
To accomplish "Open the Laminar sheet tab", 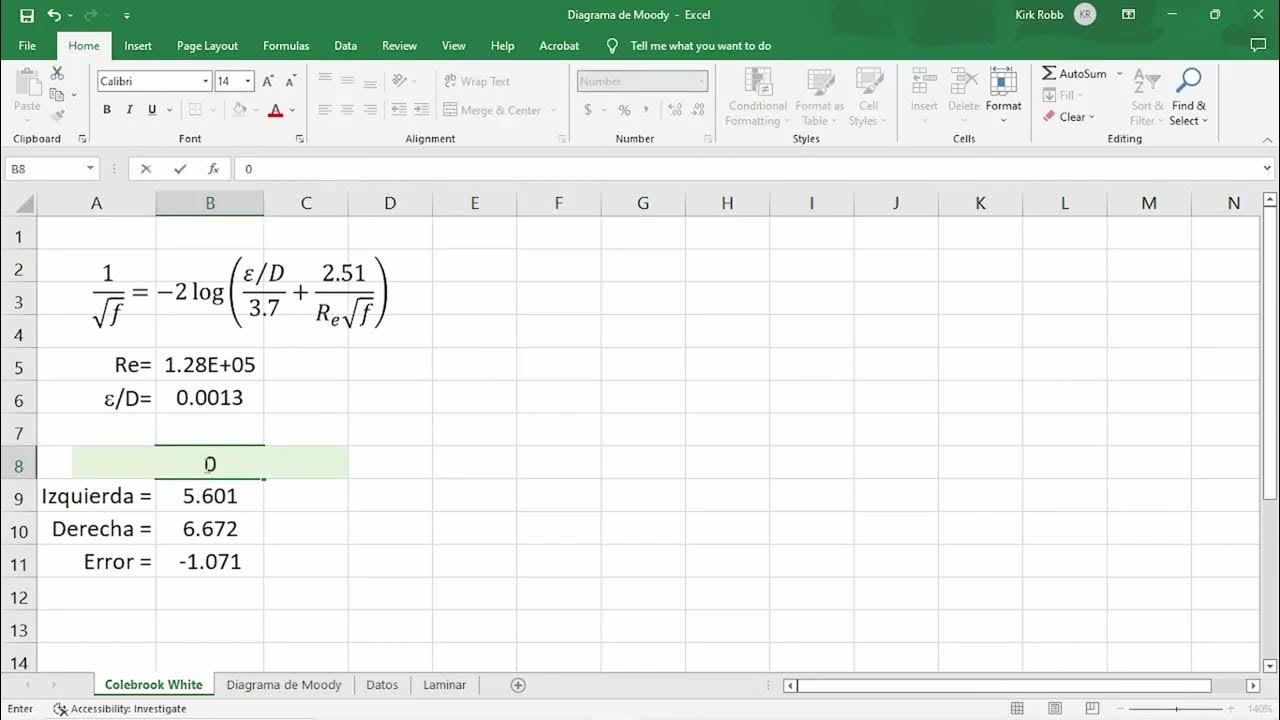I will (x=445, y=685).
